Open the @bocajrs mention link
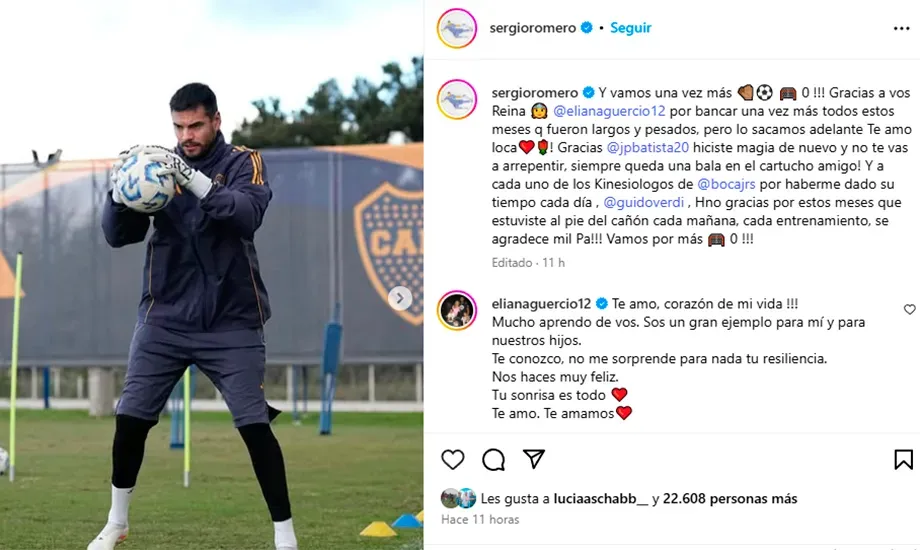 click(x=726, y=184)
